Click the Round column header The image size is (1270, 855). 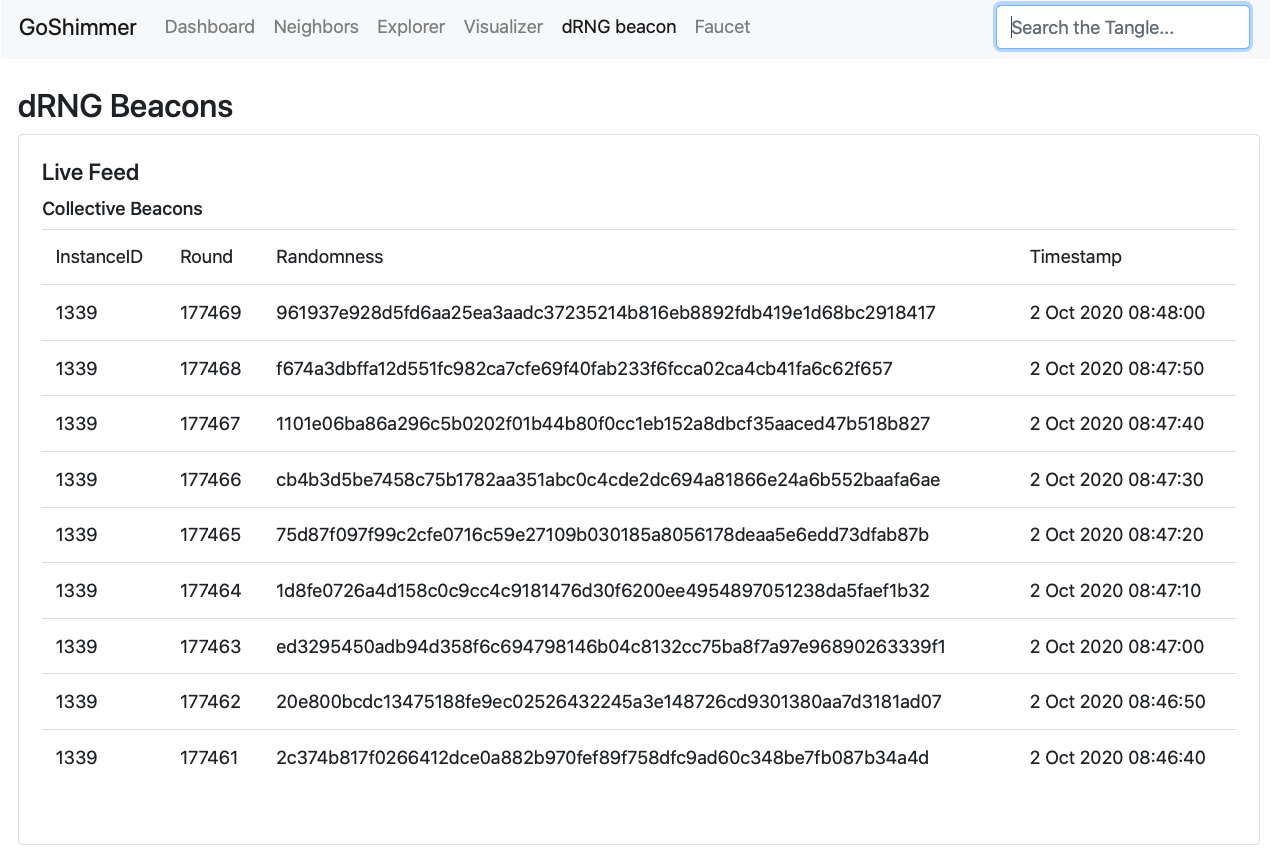pyautogui.click(x=206, y=257)
